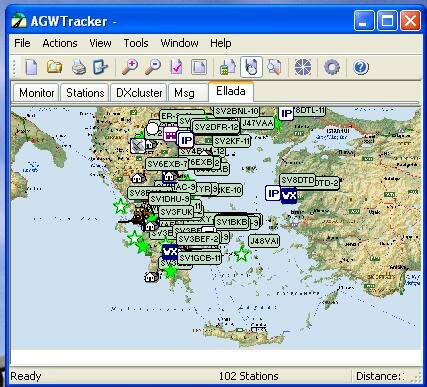Open the Tools menu
The width and height of the screenshot is (427, 387).
(x=136, y=43)
